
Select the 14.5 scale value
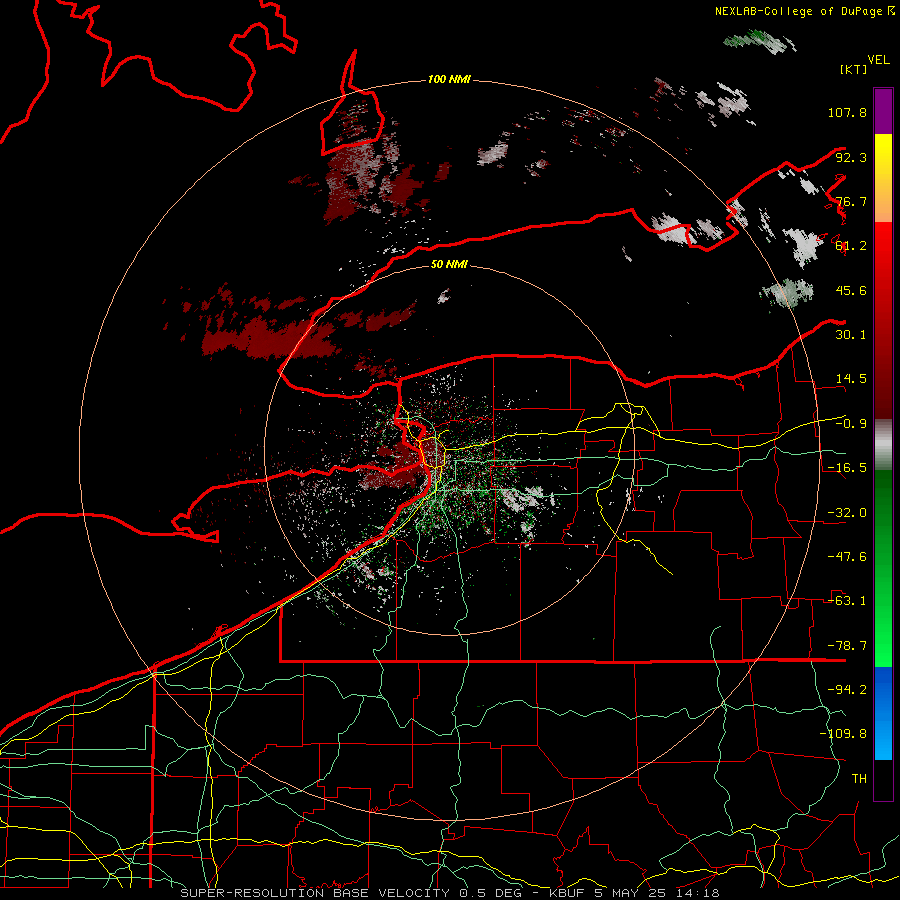click(851, 379)
